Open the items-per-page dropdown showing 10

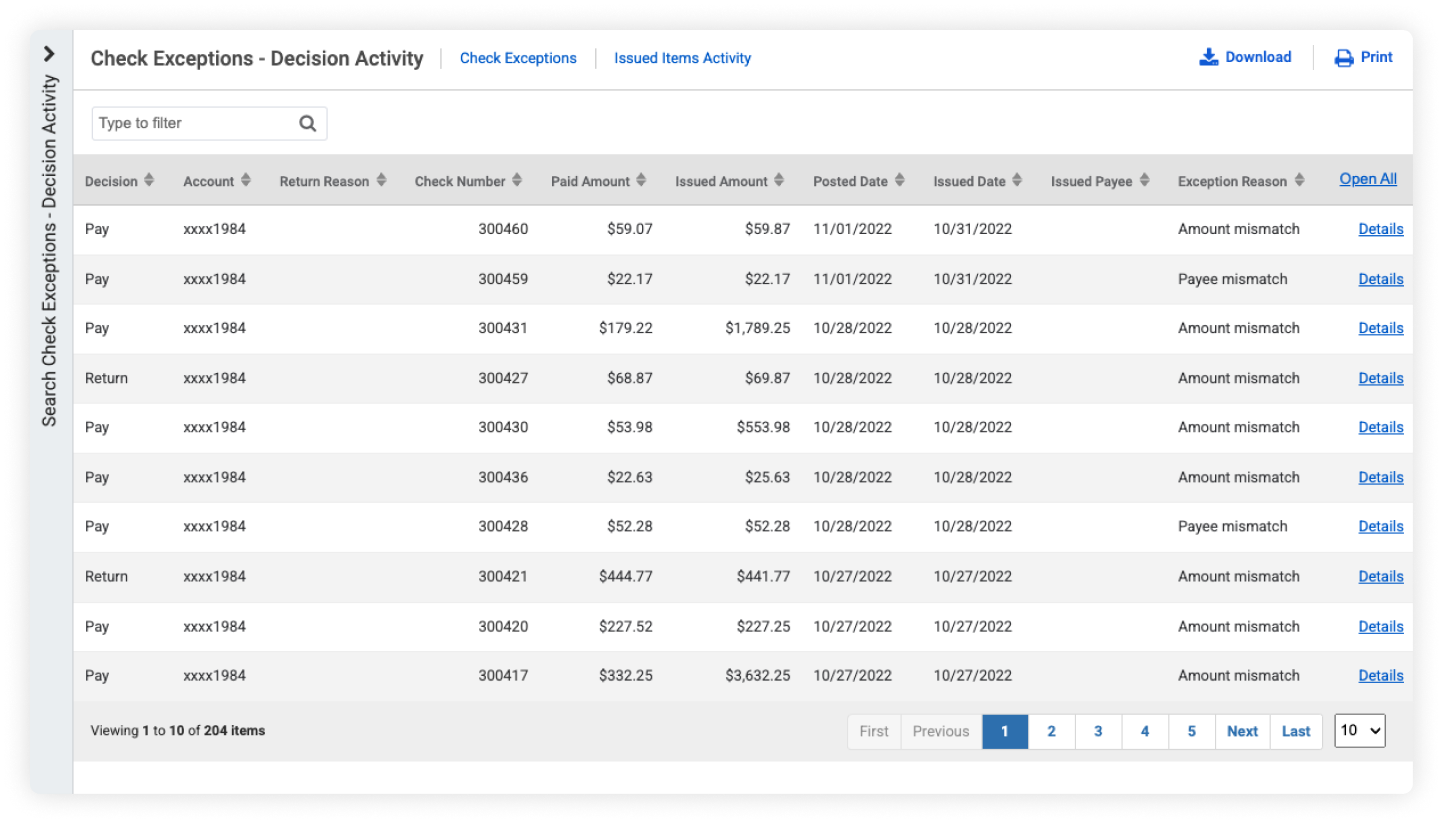click(x=1359, y=731)
